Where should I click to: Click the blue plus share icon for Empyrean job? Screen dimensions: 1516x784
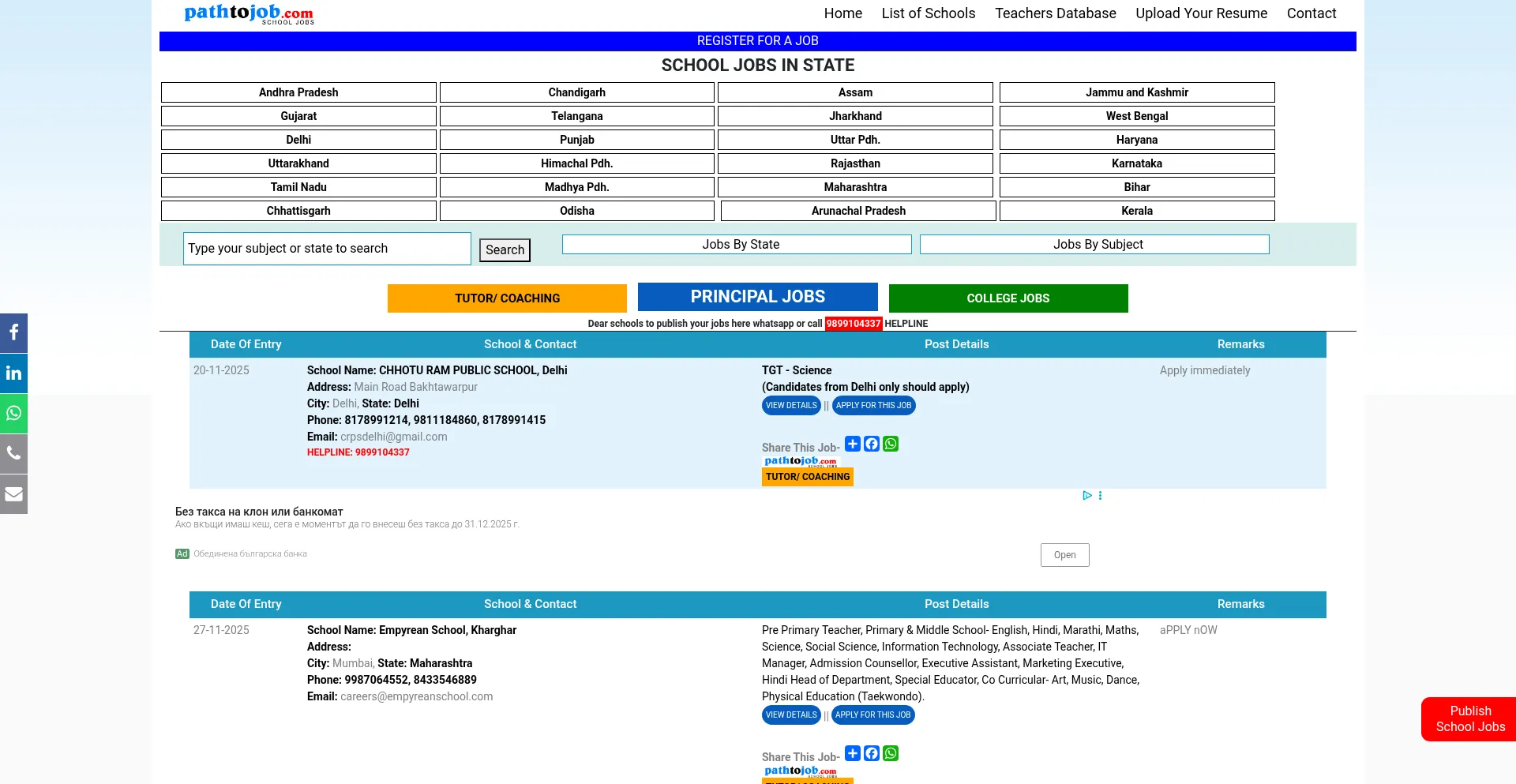[853, 753]
